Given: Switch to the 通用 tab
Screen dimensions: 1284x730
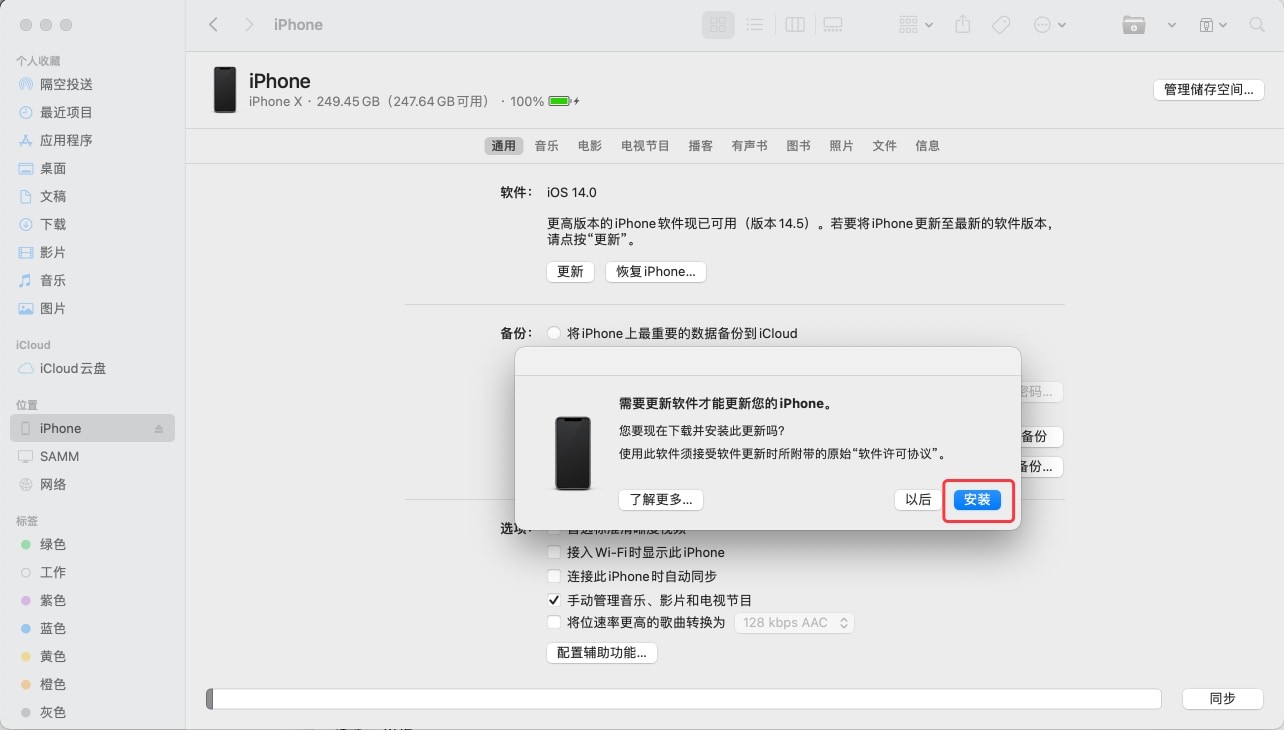Looking at the screenshot, I should pos(503,146).
